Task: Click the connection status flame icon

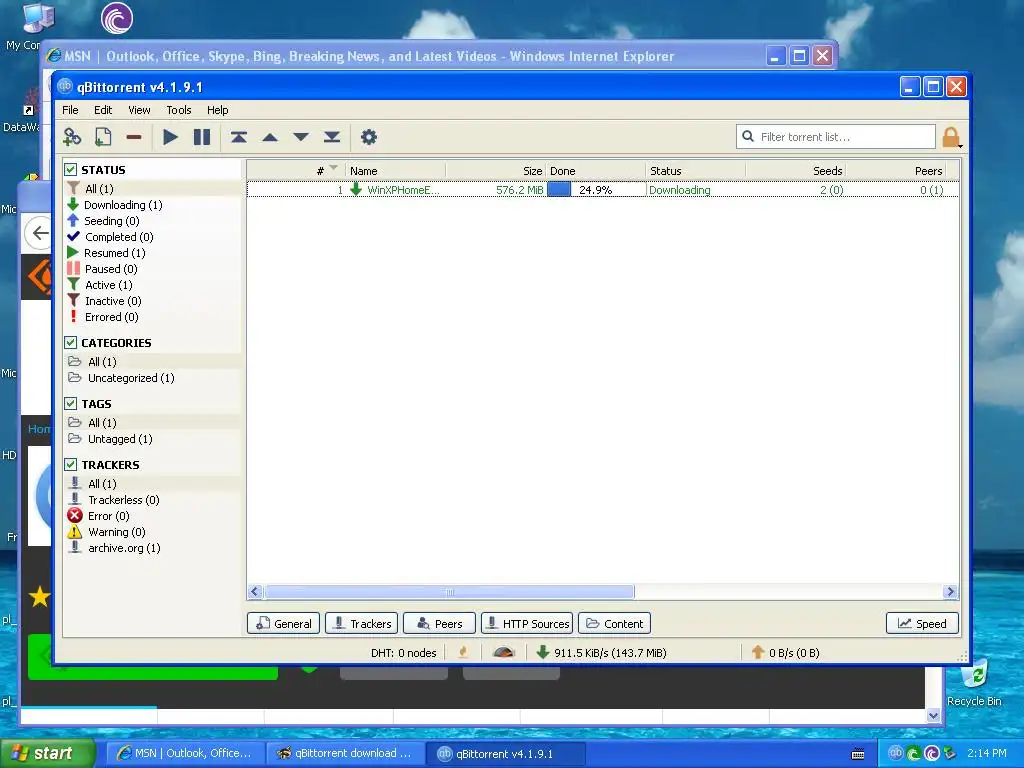Action: (463, 652)
